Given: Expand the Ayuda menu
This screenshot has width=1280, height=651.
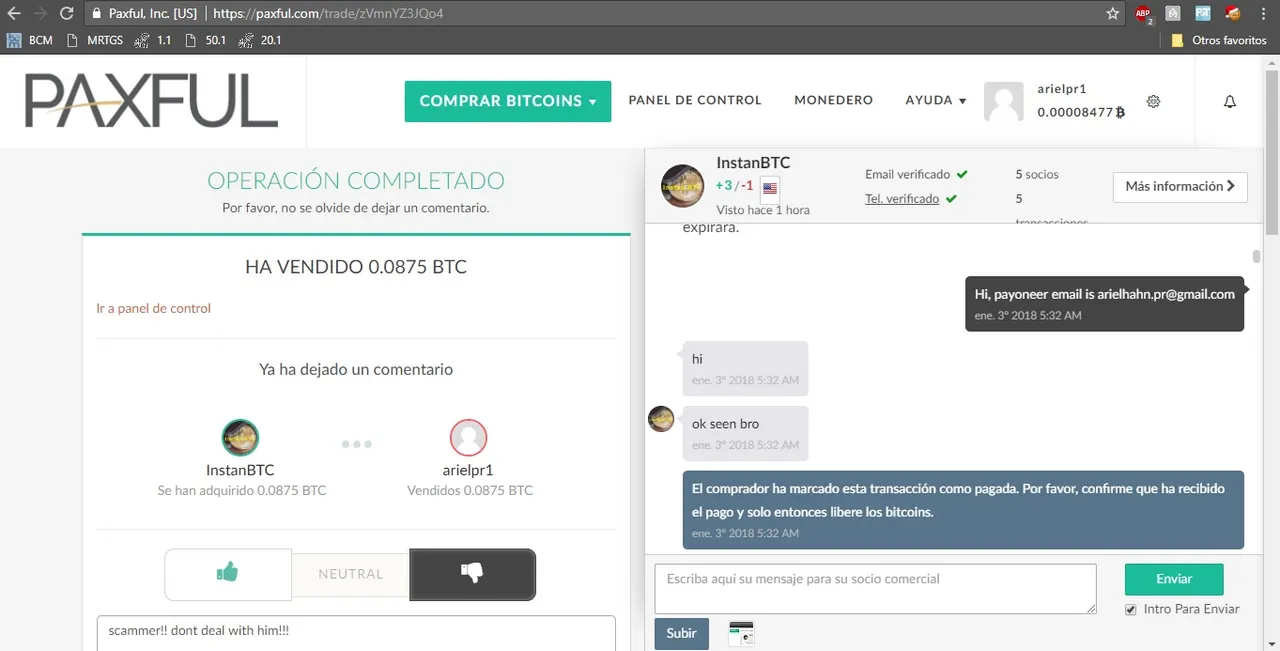Looking at the screenshot, I should tap(936, 100).
